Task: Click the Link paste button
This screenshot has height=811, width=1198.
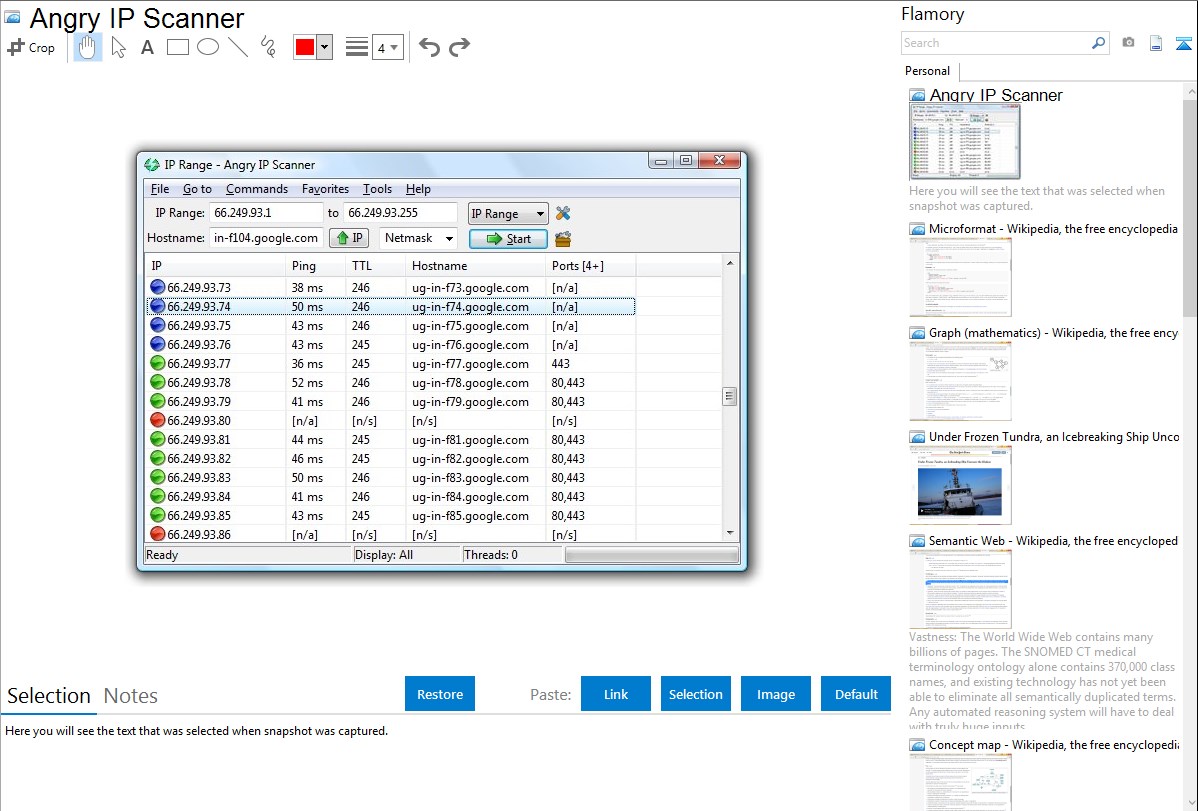Action: pyautogui.click(x=616, y=694)
